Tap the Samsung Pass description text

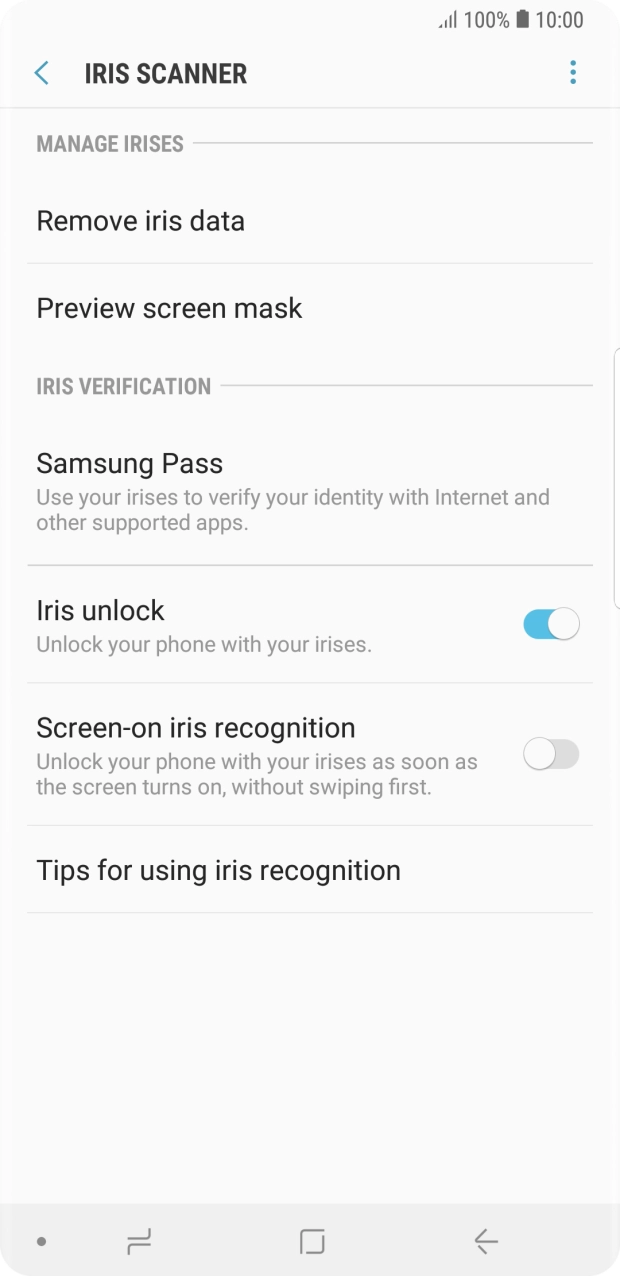click(x=293, y=510)
